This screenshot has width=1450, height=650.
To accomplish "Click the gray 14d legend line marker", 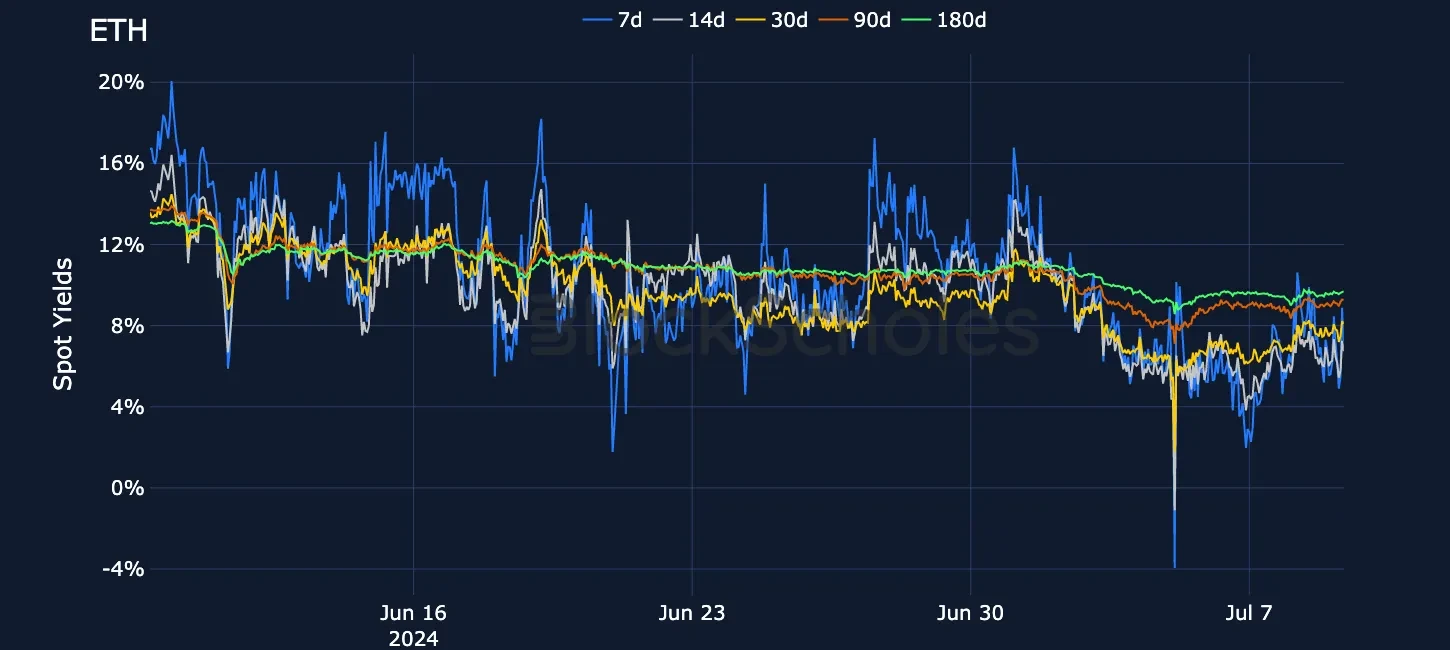I will [668, 19].
